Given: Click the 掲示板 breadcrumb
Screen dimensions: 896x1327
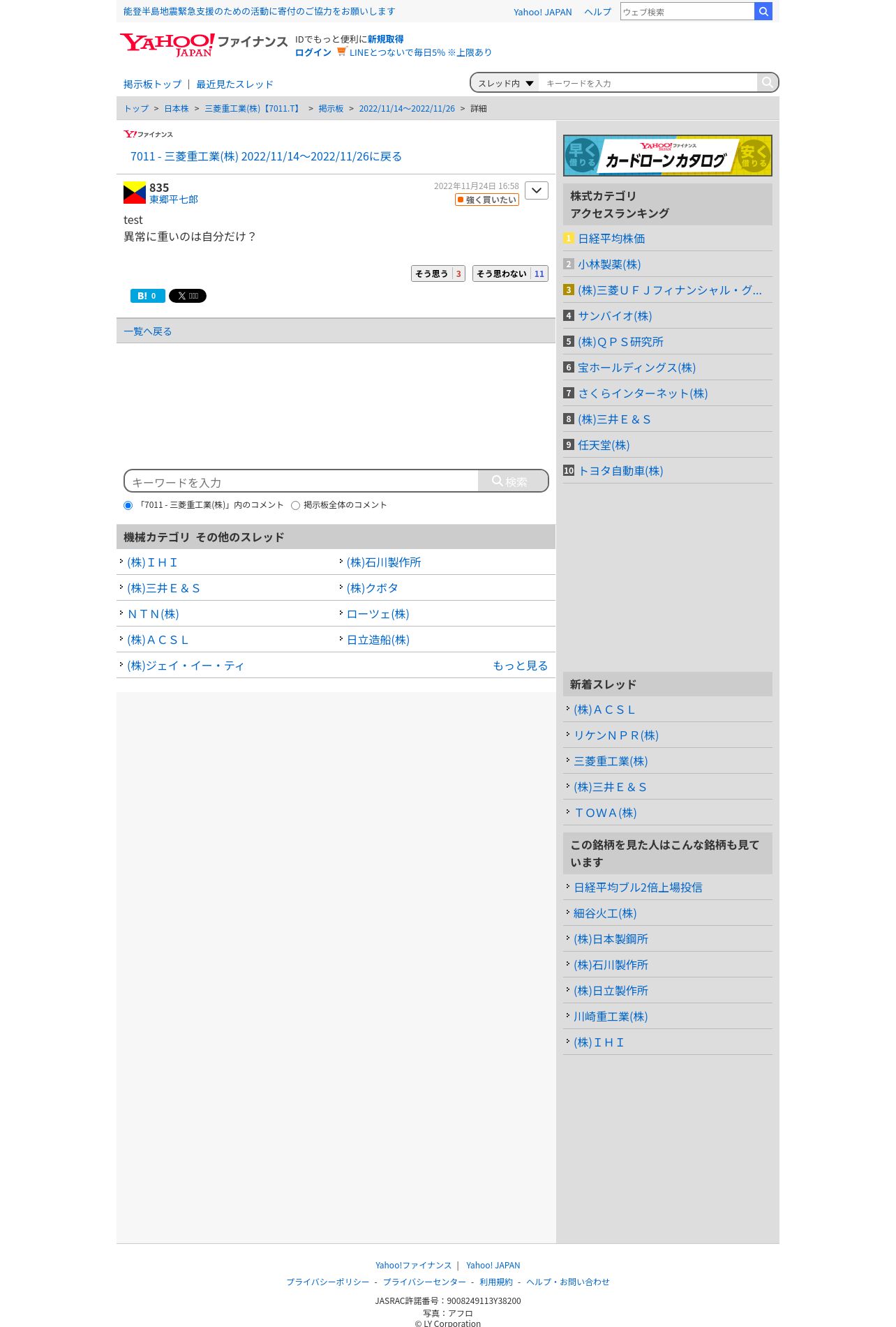Looking at the screenshot, I should tap(331, 109).
